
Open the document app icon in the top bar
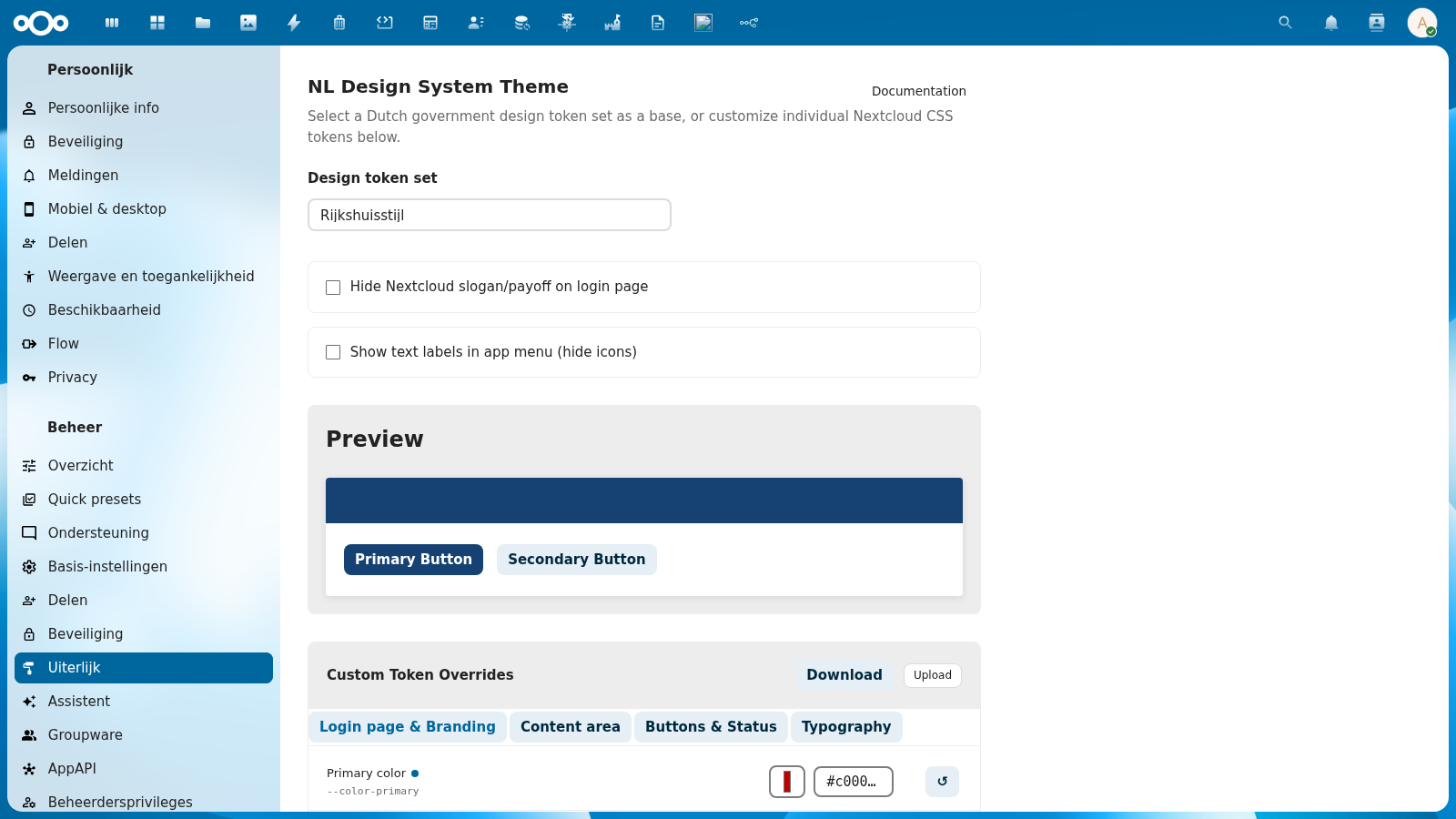658,23
